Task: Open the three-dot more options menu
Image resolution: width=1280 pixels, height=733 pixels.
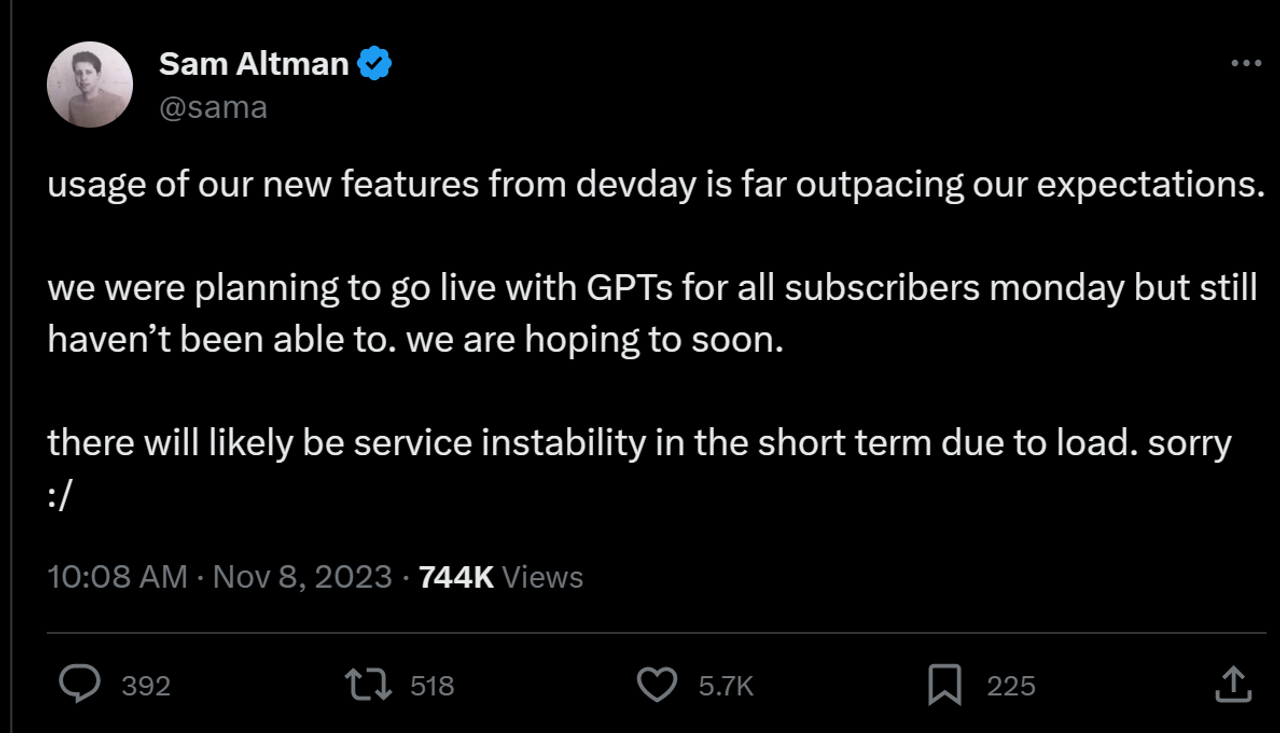Action: 1245,64
